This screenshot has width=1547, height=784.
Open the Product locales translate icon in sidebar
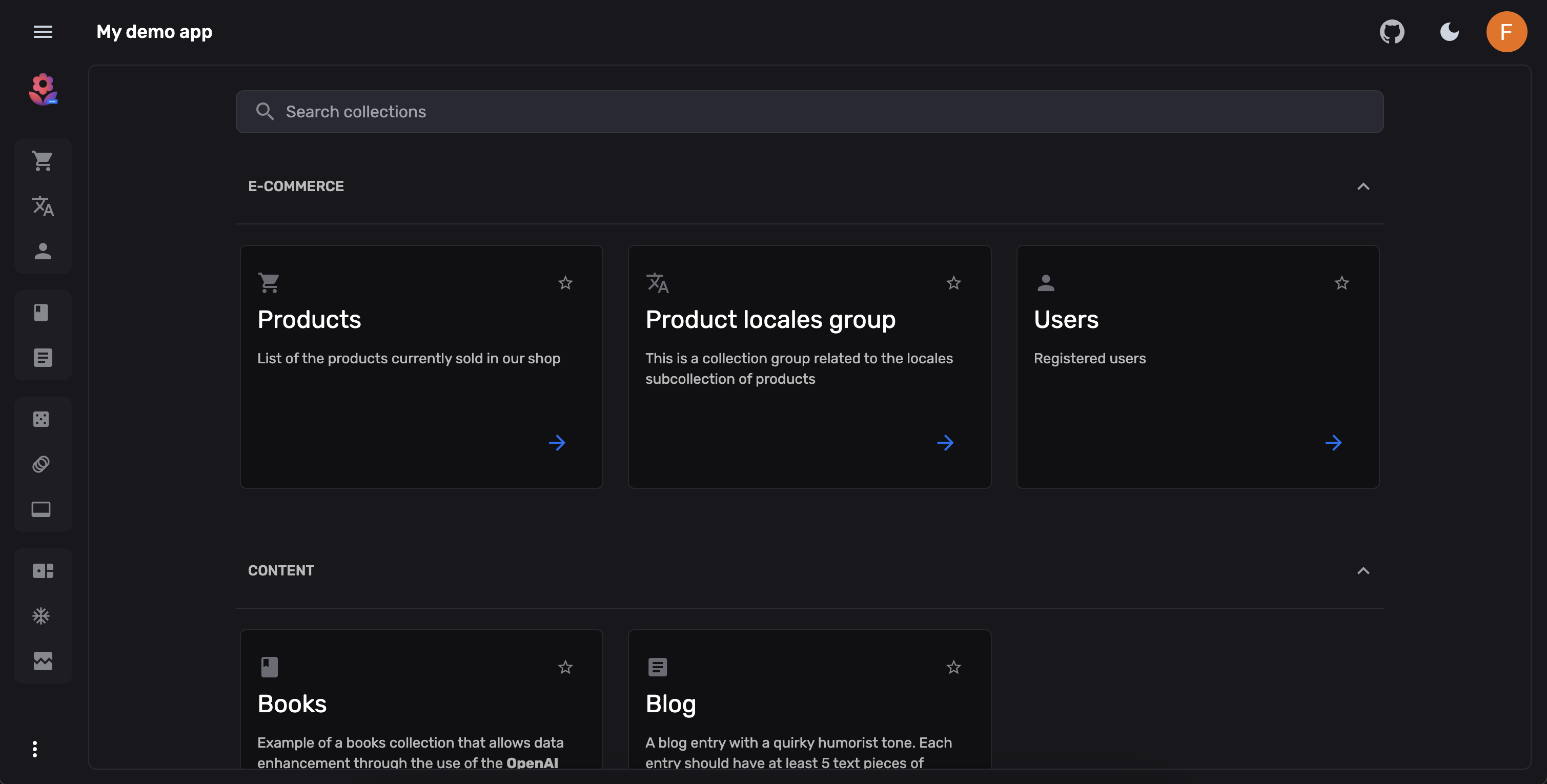click(43, 207)
